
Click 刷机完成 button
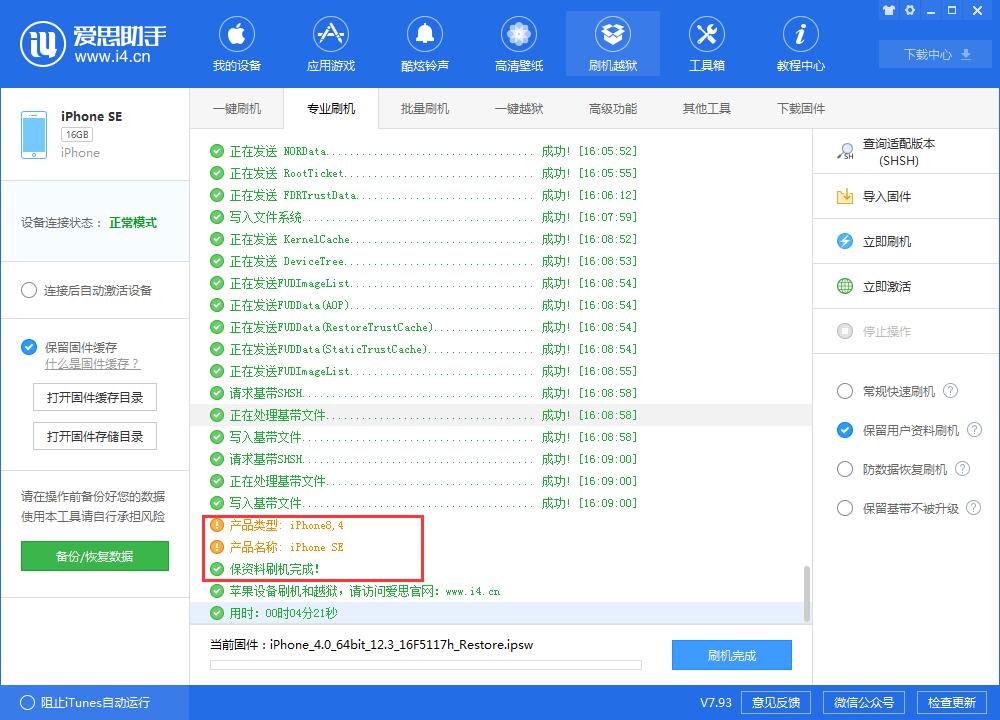(x=732, y=655)
